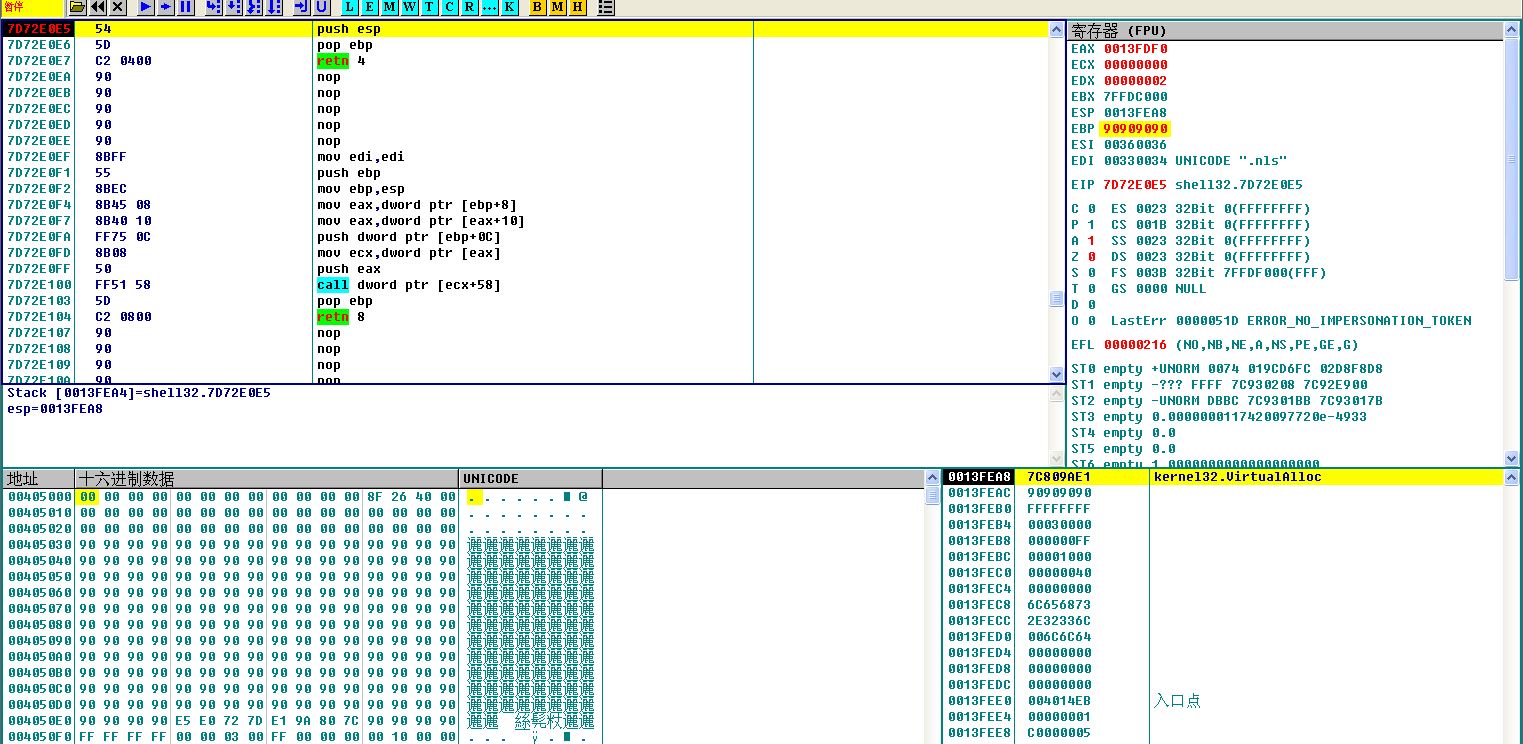This screenshot has width=1523, height=744.
Task: Select the stack value 004014EB row
Action: click(x=1224, y=701)
